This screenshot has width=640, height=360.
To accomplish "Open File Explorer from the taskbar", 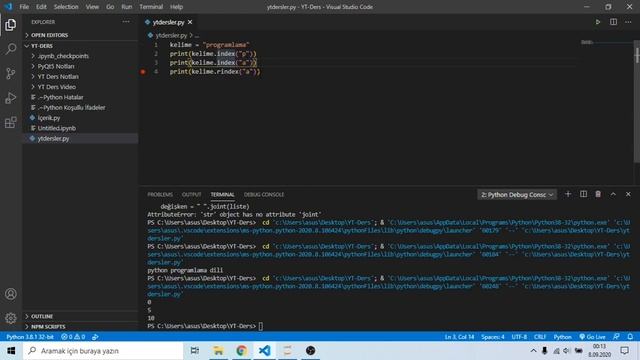I will (218, 351).
